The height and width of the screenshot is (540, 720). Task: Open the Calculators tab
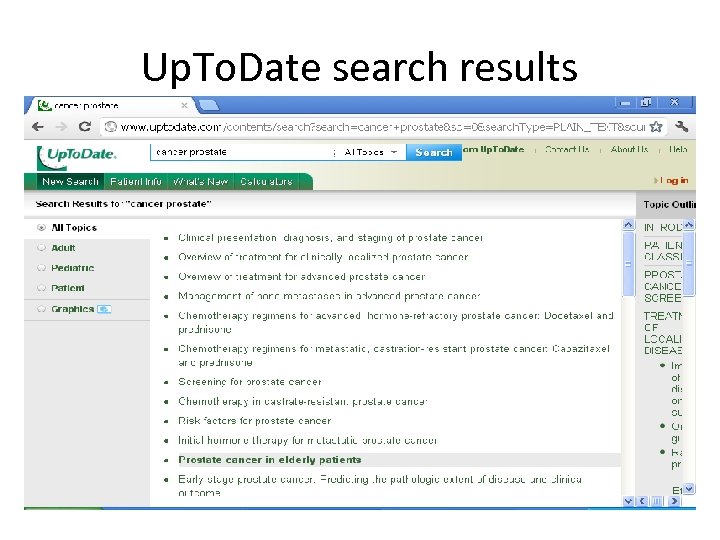point(266,182)
